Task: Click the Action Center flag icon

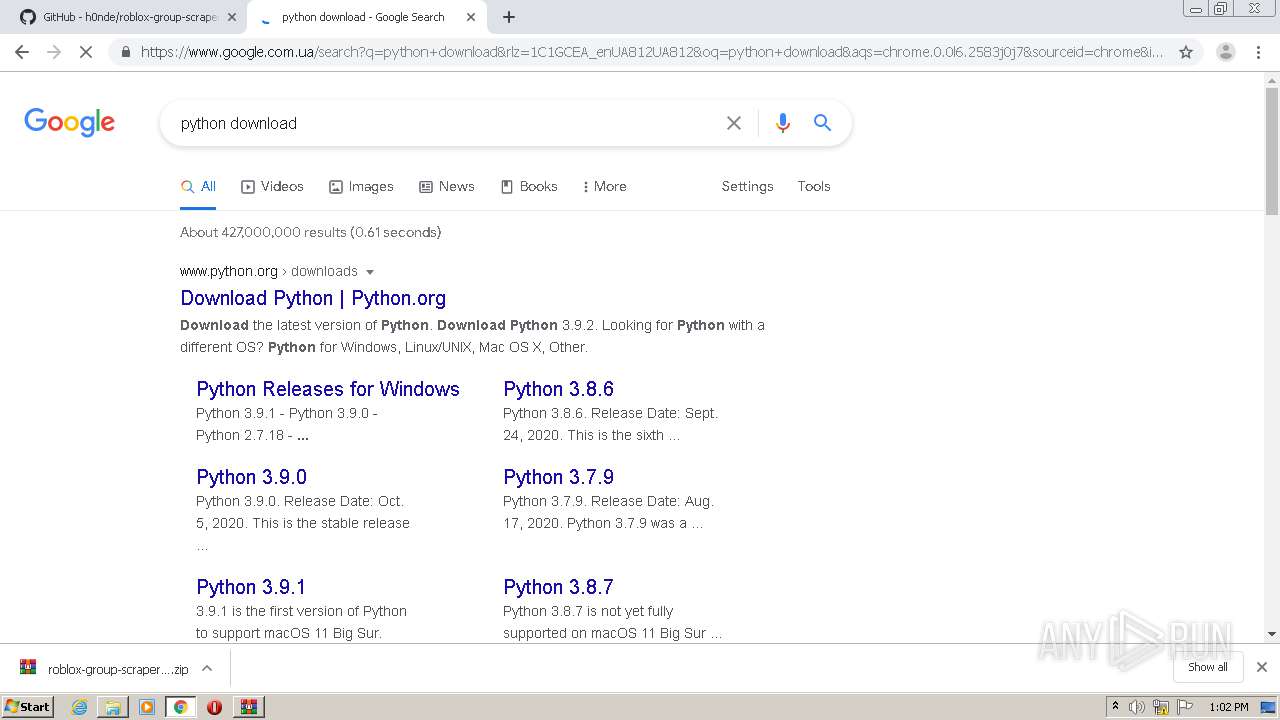Action: coord(1183,707)
